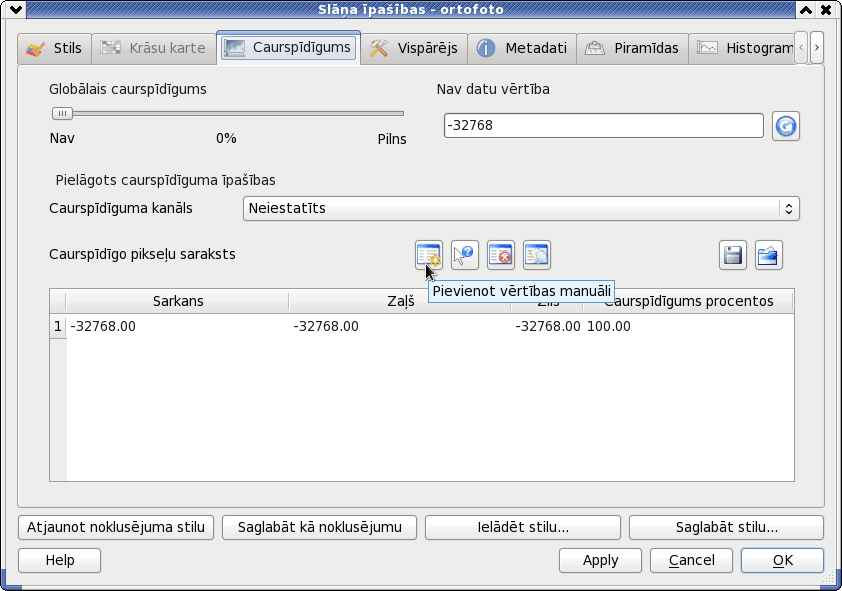The image size is (842, 591).
Task: Click the default values table icon
Action: [x=536, y=255]
